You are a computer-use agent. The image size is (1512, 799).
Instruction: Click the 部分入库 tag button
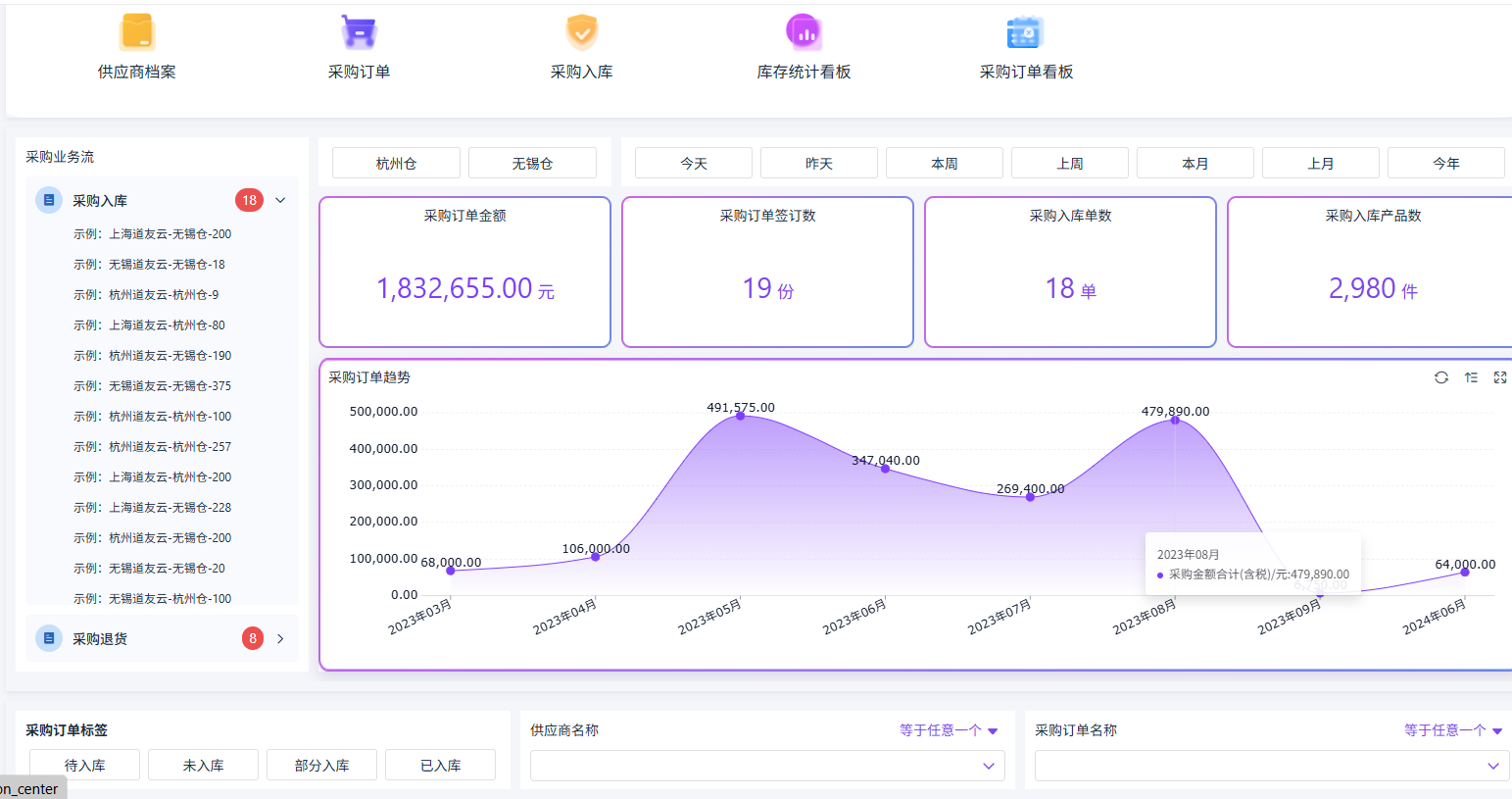pyautogui.click(x=321, y=765)
